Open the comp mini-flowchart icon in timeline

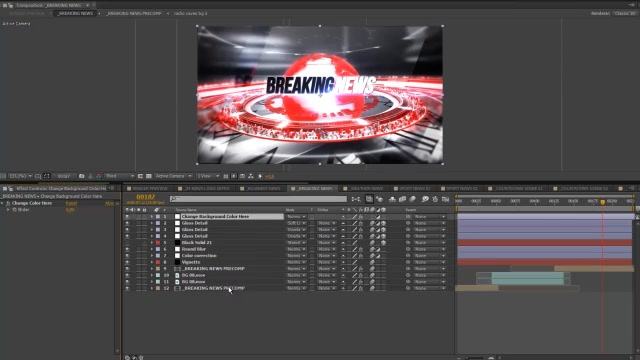click(x=356, y=199)
